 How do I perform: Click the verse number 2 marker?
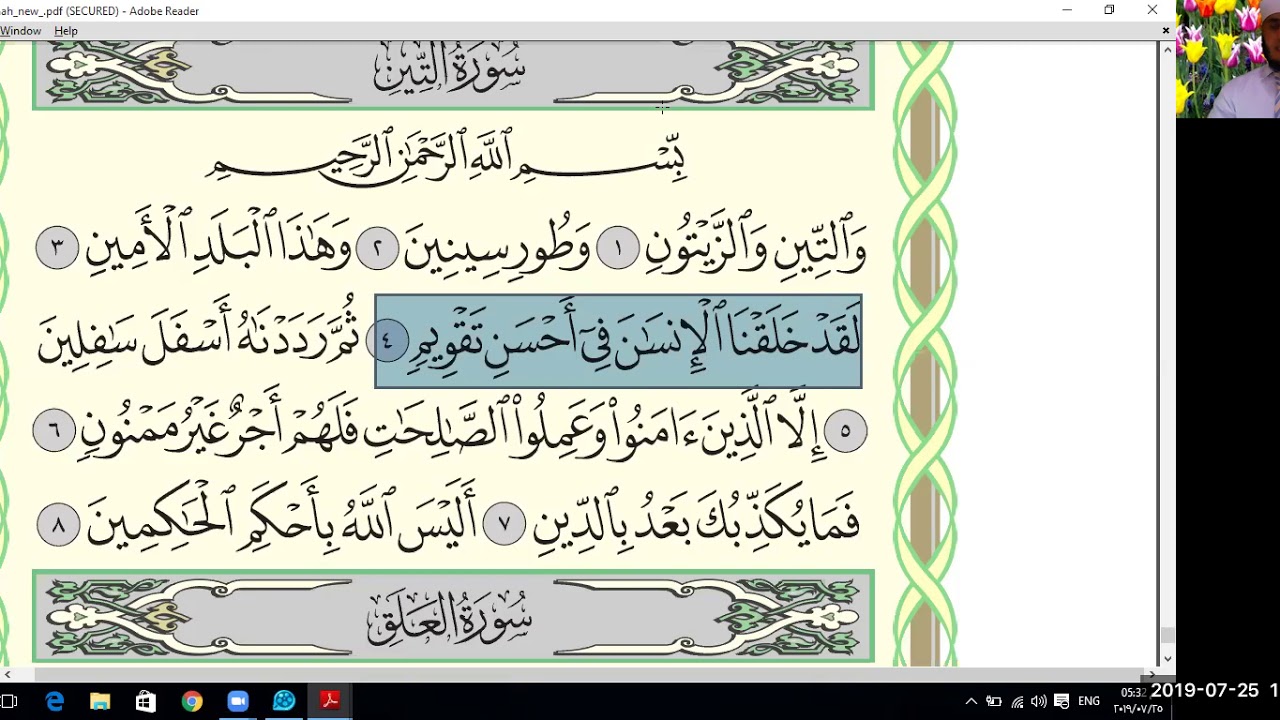tap(377, 248)
